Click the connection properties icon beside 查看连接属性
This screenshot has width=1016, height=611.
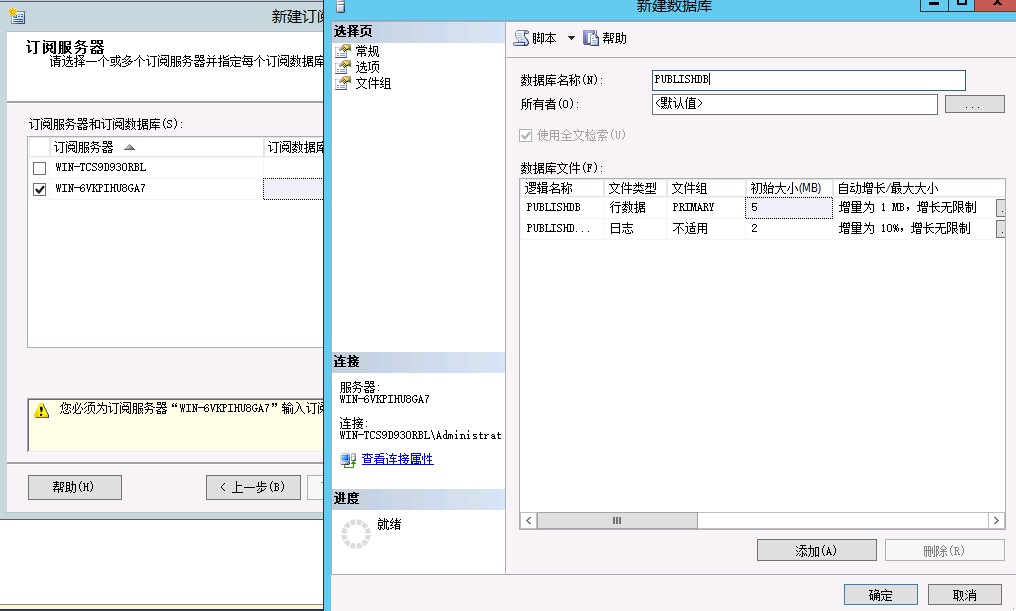(348, 460)
